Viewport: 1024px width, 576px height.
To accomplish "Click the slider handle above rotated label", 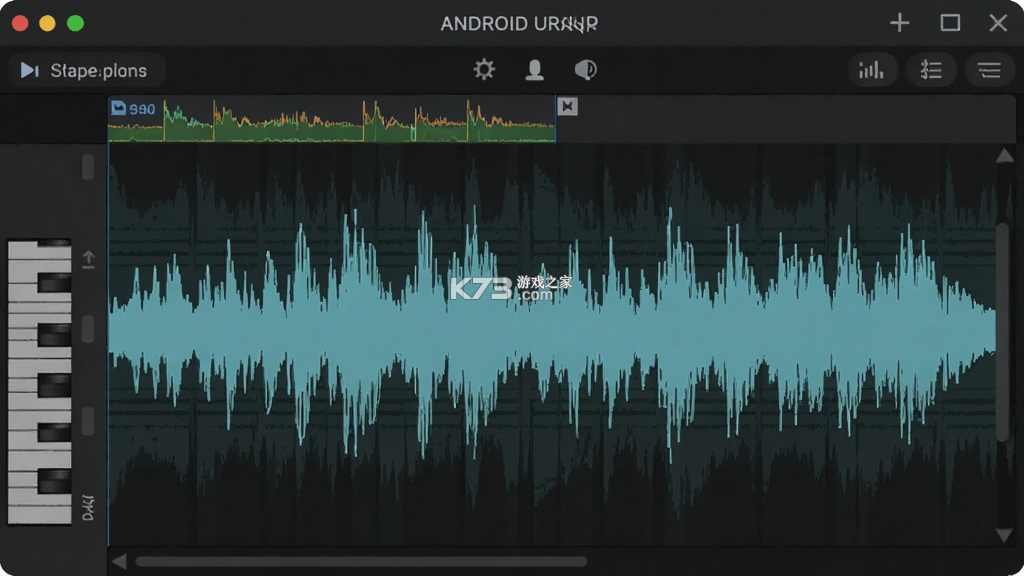I will (88, 421).
